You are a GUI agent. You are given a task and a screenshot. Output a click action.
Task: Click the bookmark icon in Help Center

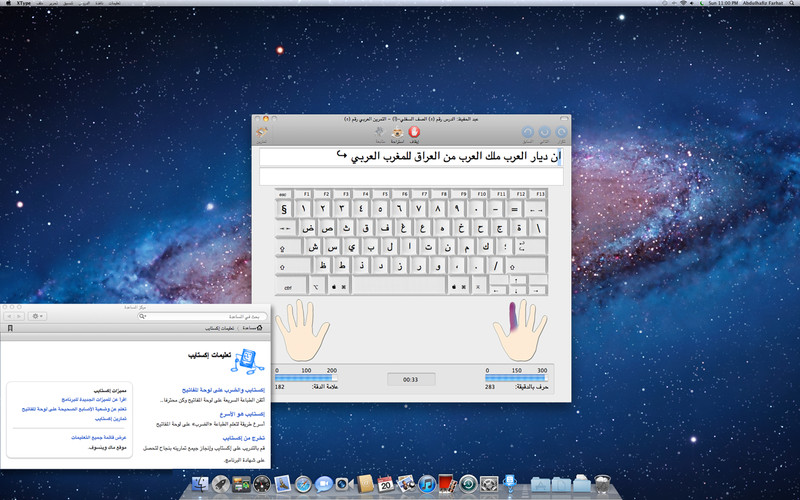tap(9, 328)
